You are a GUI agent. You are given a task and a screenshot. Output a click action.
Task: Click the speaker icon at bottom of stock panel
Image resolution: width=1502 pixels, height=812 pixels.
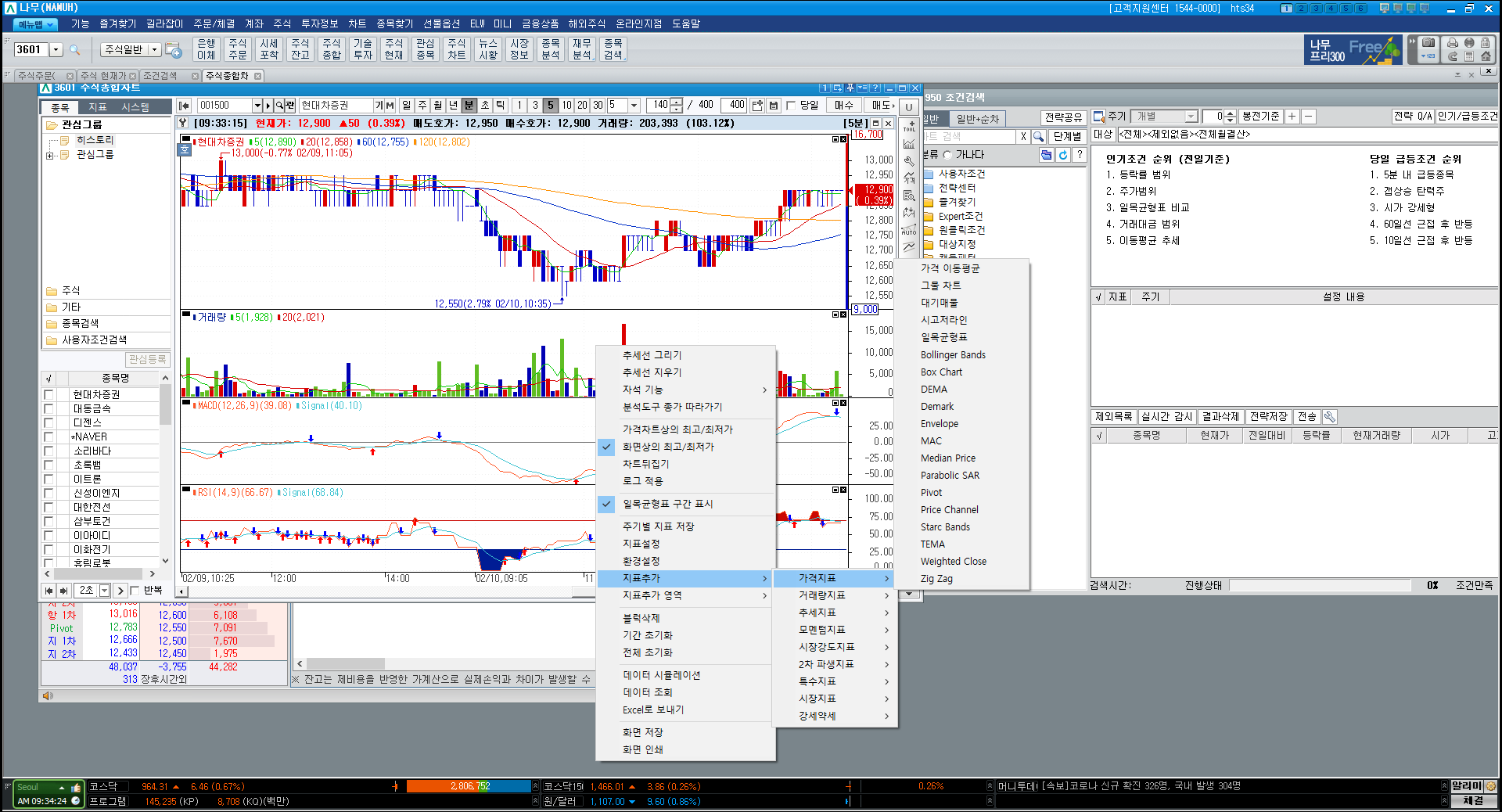coord(48,695)
